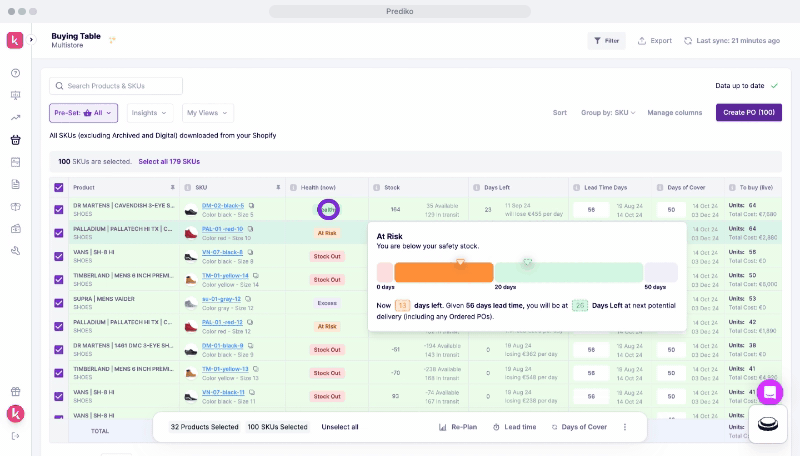Copy SKU icon next to DM-02-black-5
The height and width of the screenshot is (456, 800).
pyautogui.click(x=252, y=206)
